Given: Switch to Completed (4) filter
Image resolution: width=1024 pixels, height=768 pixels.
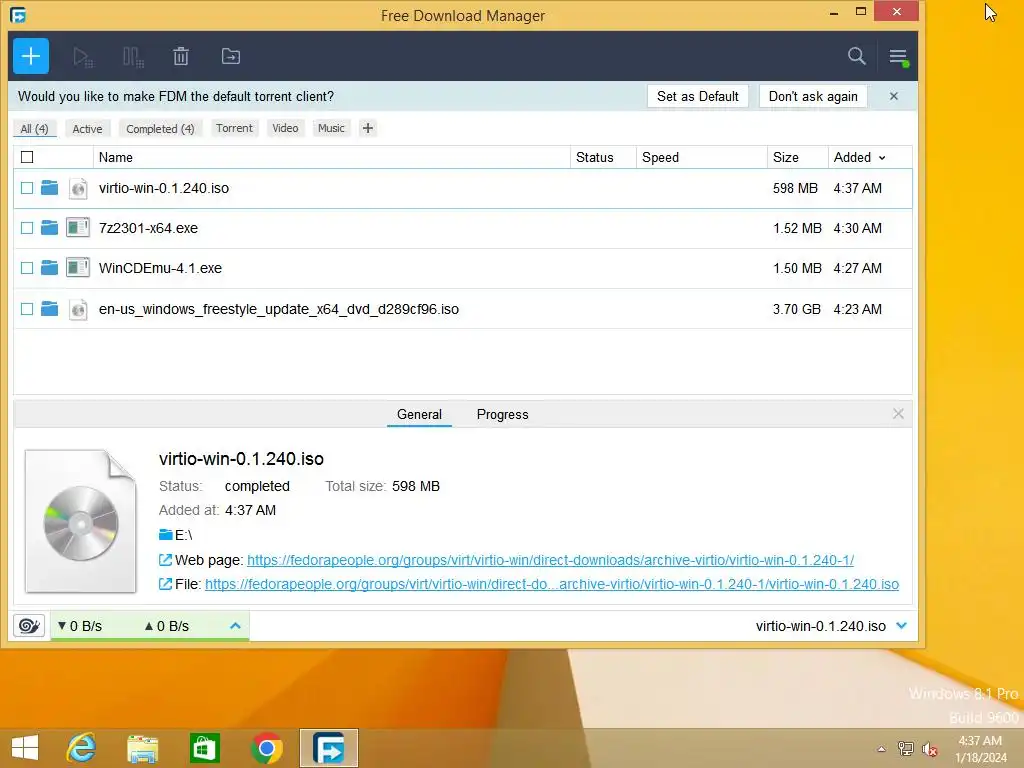Looking at the screenshot, I should tap(160, 129).
